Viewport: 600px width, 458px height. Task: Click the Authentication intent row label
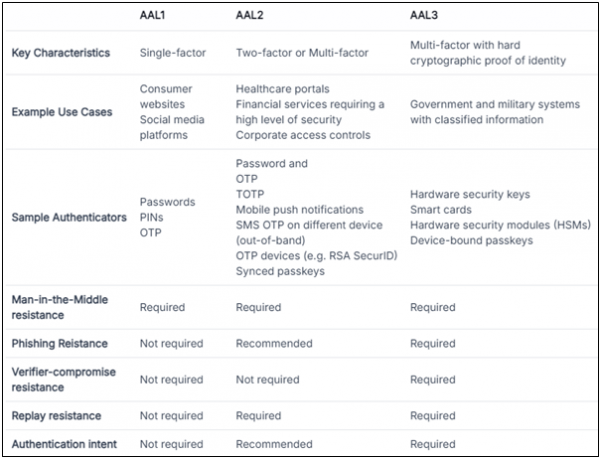[x=64, y=445]
